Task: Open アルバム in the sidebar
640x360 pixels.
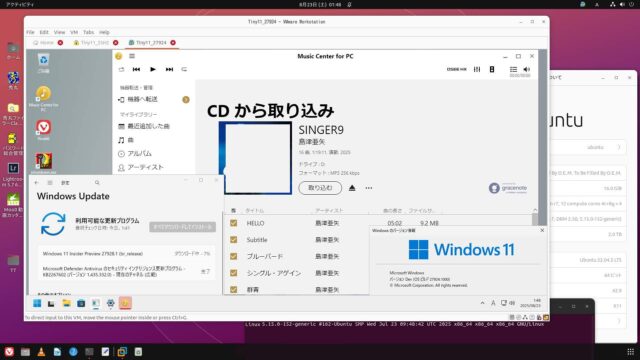Action: pyautogui.click(x=135, y=154)
